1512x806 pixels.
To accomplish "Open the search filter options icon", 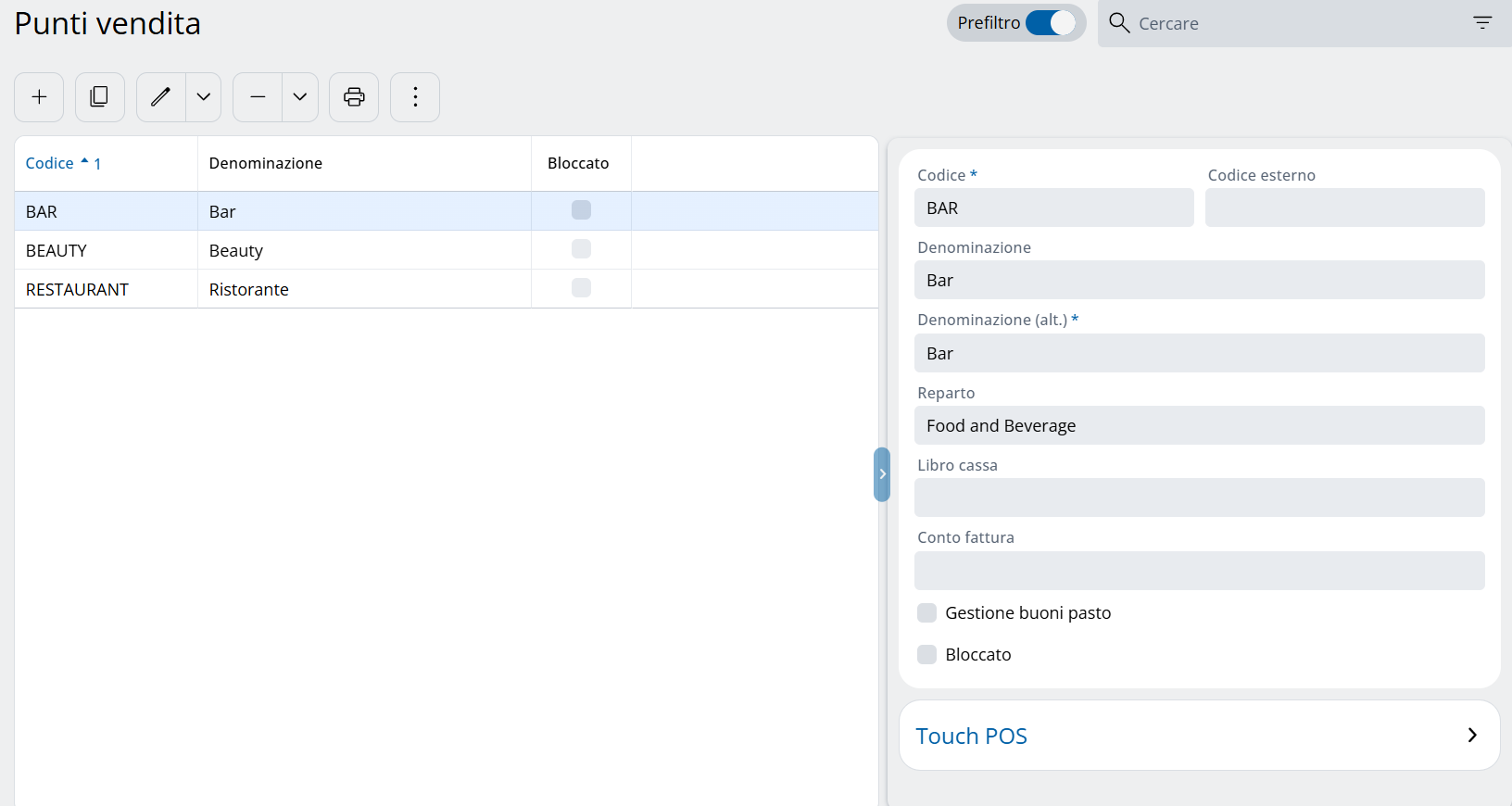I will 1482,23.
